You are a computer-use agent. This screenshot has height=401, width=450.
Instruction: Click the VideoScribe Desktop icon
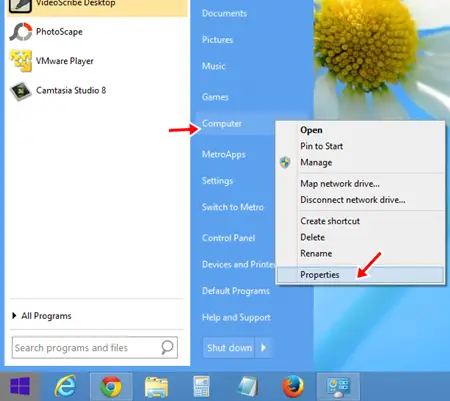21,6
